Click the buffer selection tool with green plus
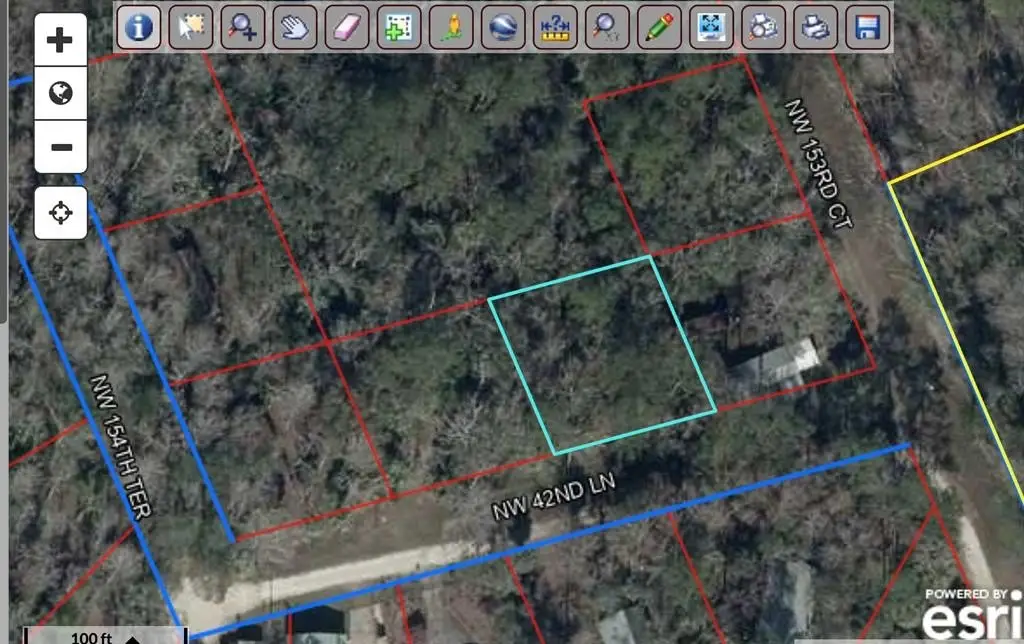Image resolution: width=1024 pixels, height=644 pixels. (x=399, y=27)
